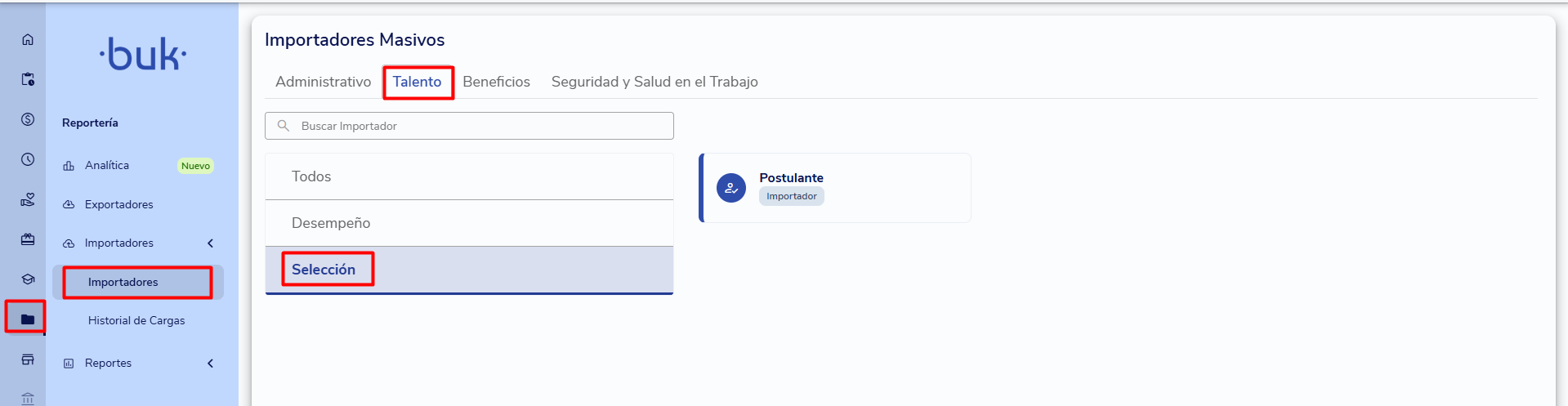Select the Todos category filter
The width and height of the screenshot is (1568, 406).
469,176
